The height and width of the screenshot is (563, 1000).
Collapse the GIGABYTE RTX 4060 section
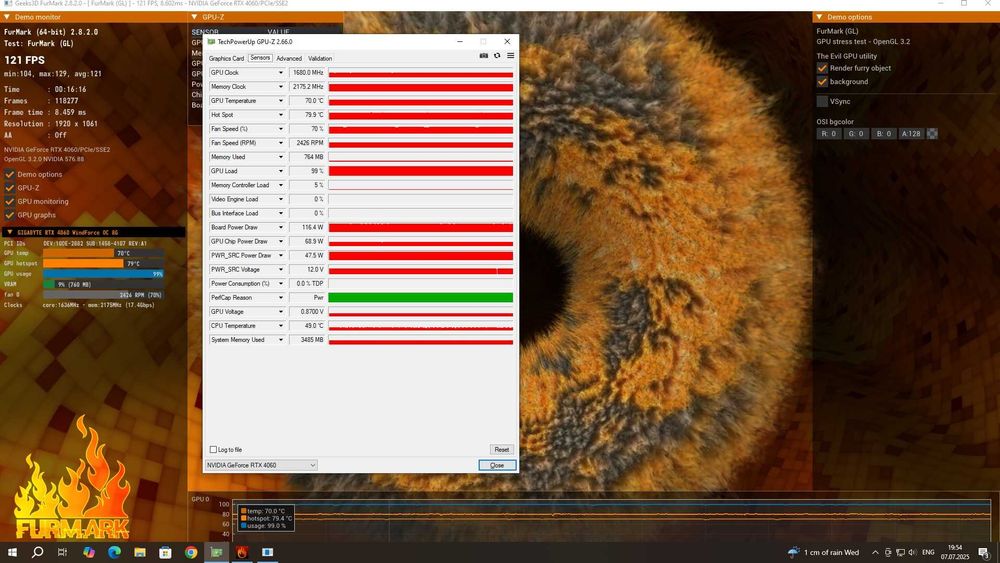[10, 233]
